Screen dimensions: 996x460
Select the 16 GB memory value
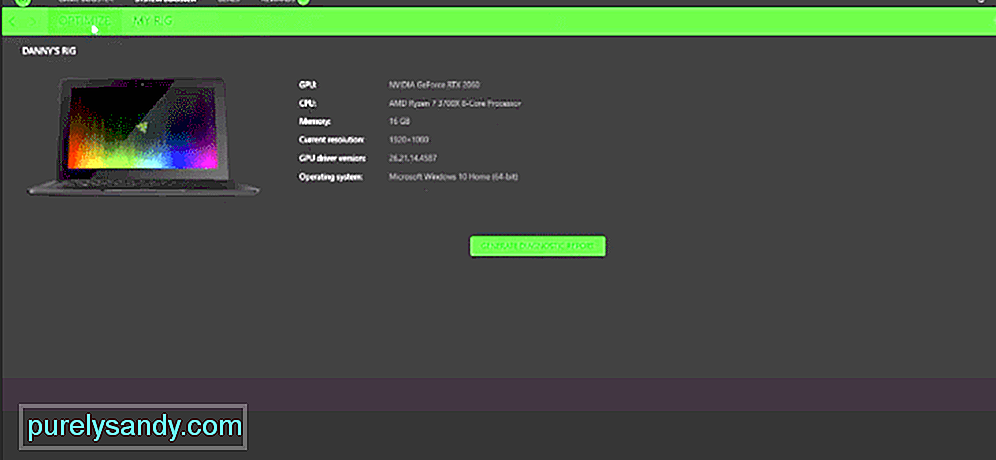pyautogui.click(x=398, y=121)
